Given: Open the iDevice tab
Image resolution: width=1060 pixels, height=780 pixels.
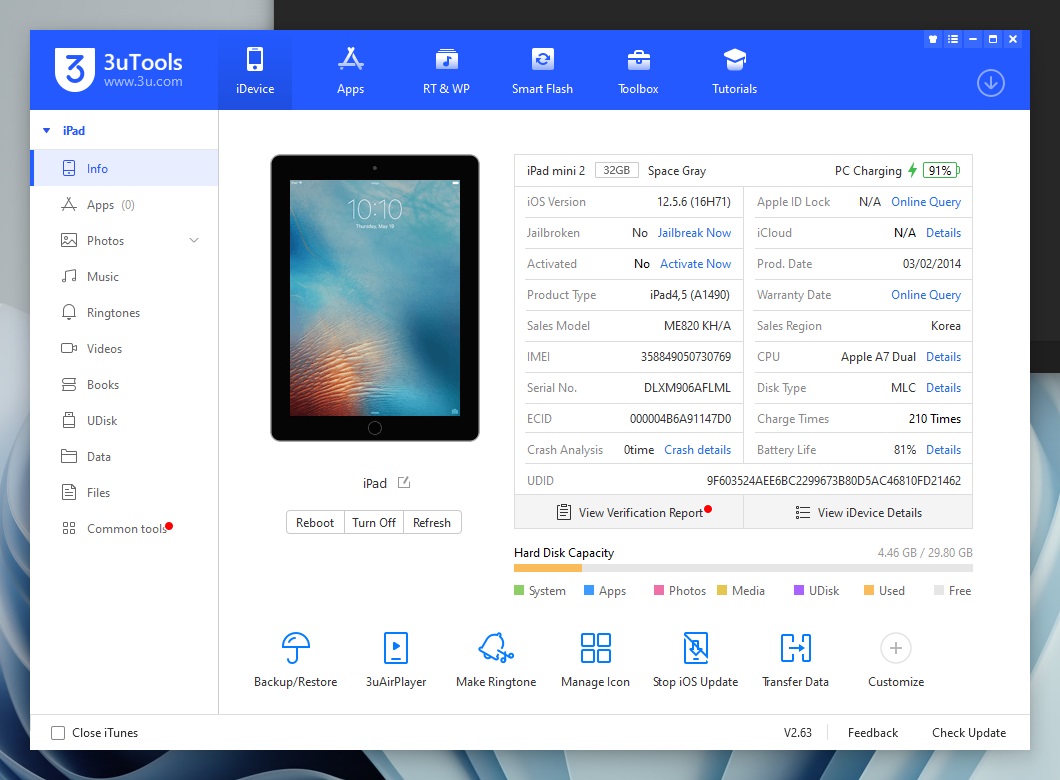Looking at the screenshot, I should [x=255, y=70].
